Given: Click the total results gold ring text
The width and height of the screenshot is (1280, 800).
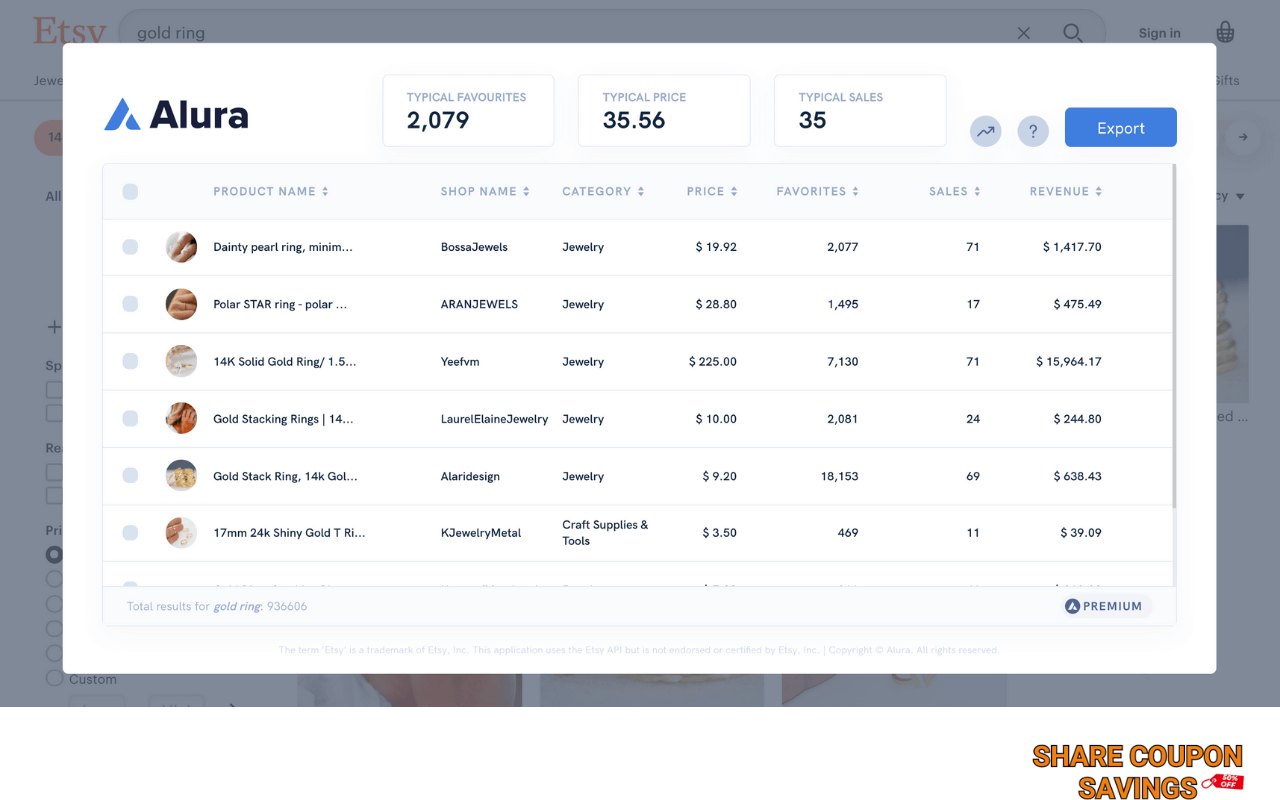Looking at the screenshot, I should click(x=217, y=606).
